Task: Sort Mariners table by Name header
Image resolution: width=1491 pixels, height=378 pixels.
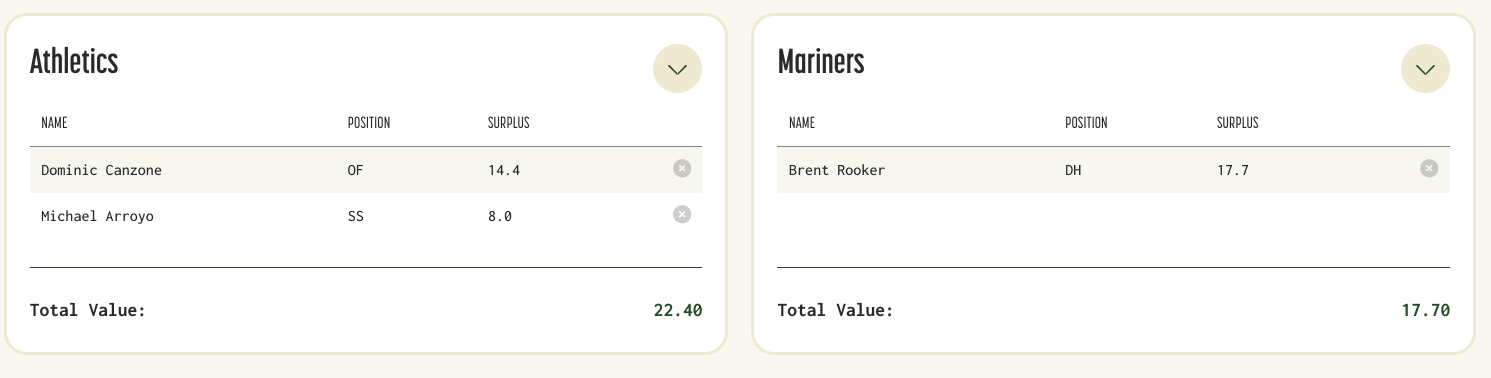Action: point(802,123)
